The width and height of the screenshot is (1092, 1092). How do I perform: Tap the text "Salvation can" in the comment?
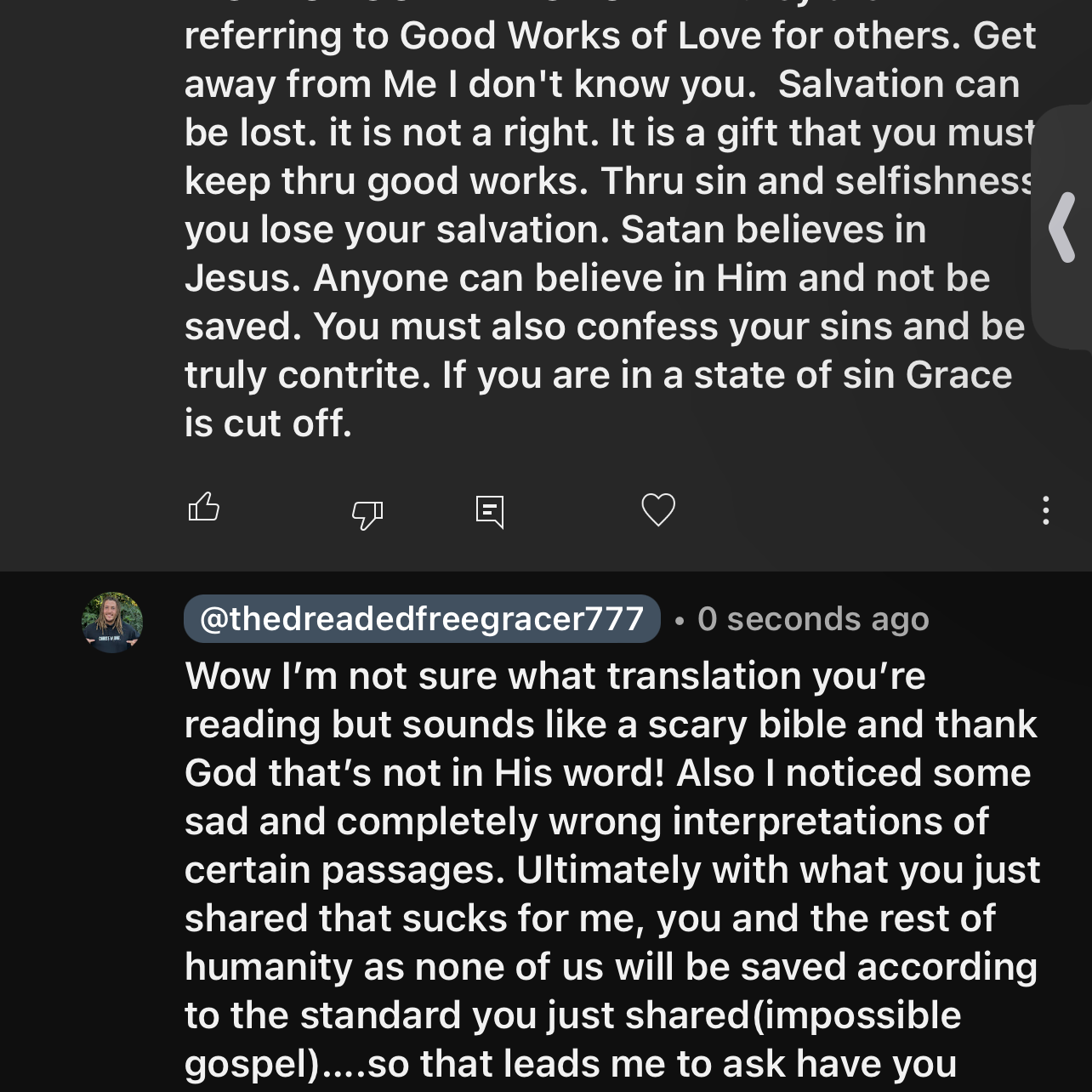click(898, 84)
